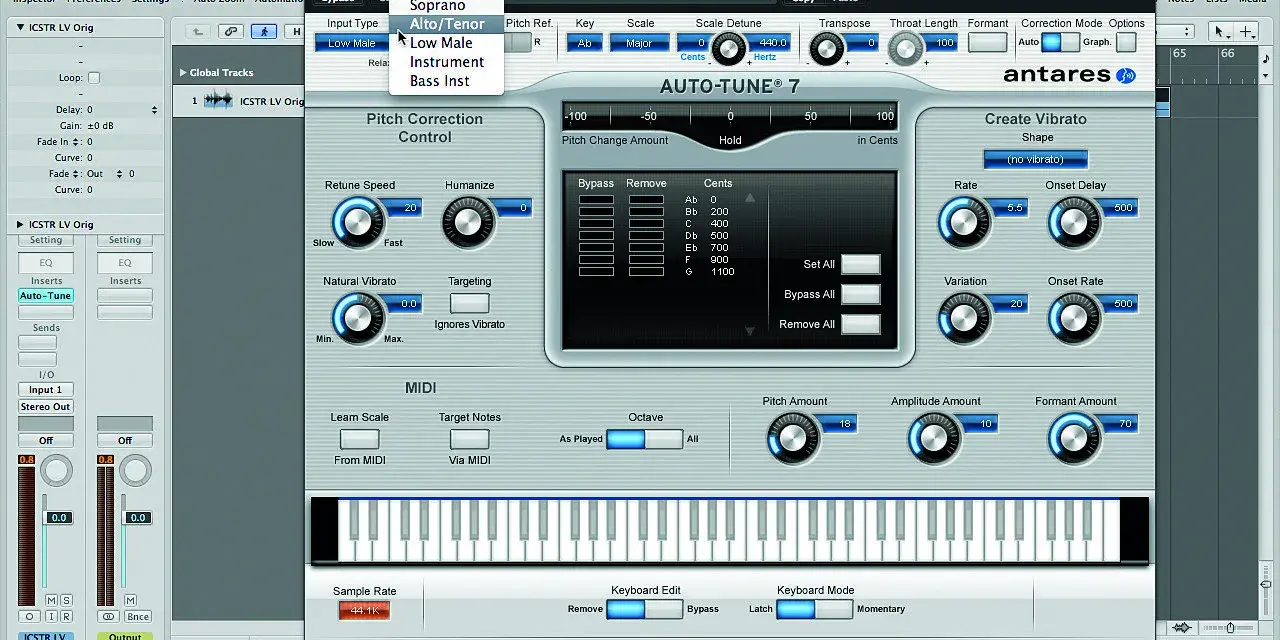Open the Scale Major dropdown
Viewport: 1280px width, 640px height.
pos(639,43)
